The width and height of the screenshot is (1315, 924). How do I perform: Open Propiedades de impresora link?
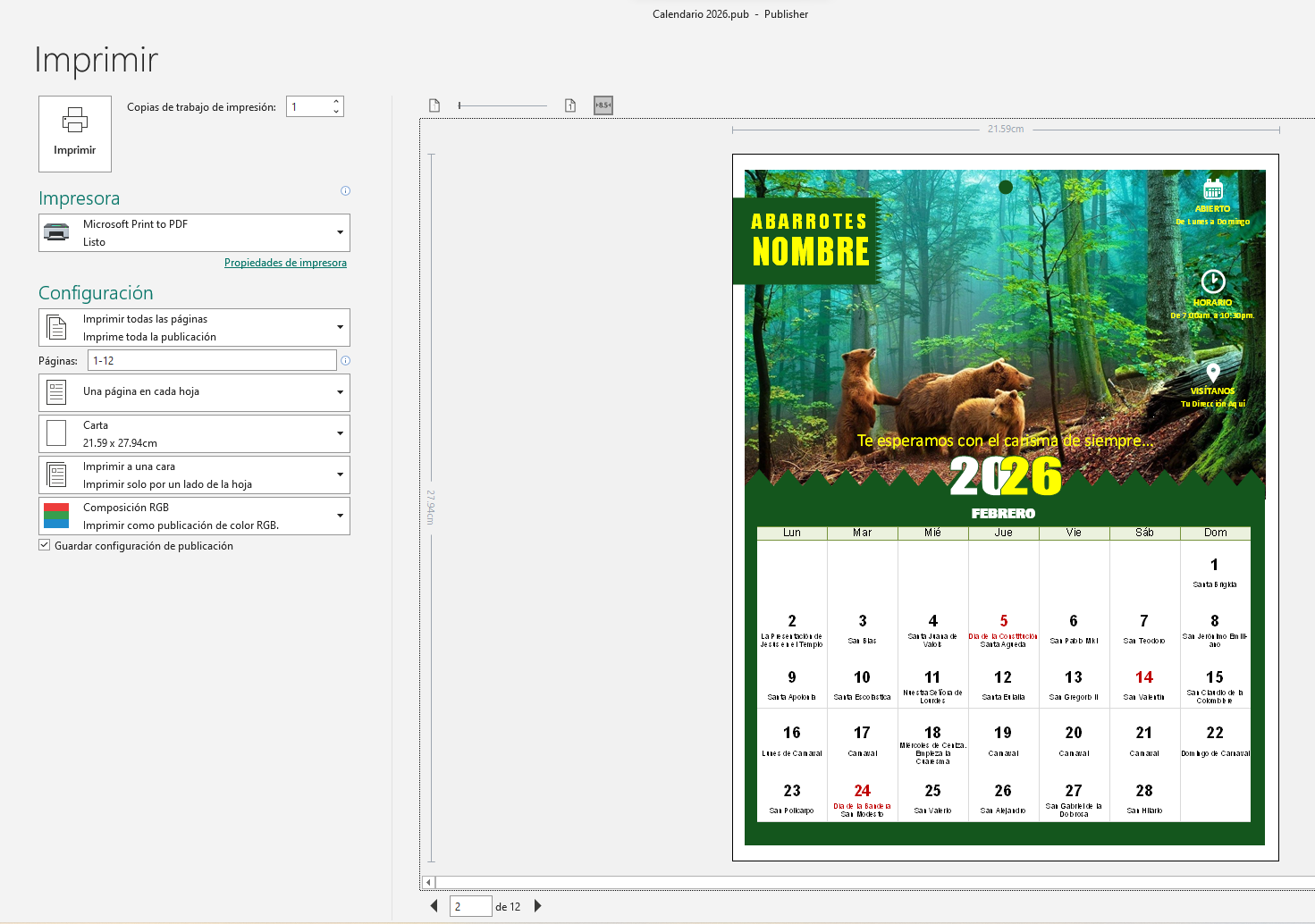(285, 263)
